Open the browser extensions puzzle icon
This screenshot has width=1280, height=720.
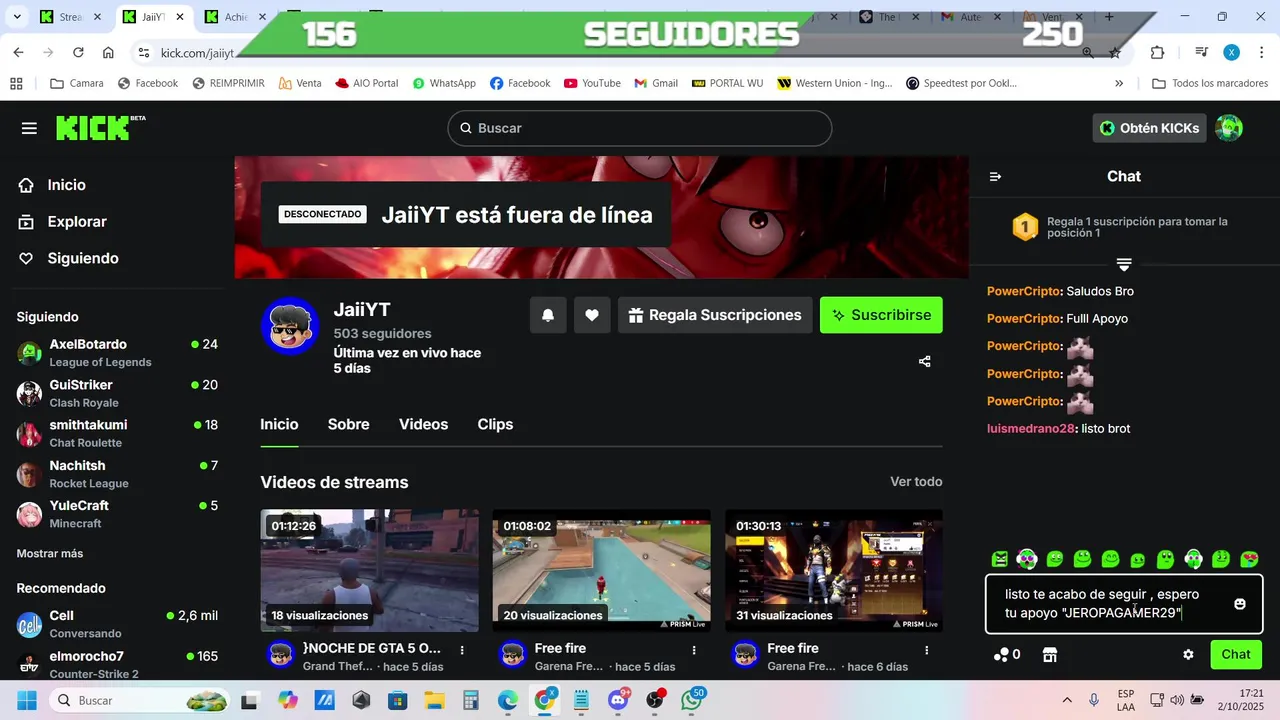pyautogui.click(x=1157, y=53)
